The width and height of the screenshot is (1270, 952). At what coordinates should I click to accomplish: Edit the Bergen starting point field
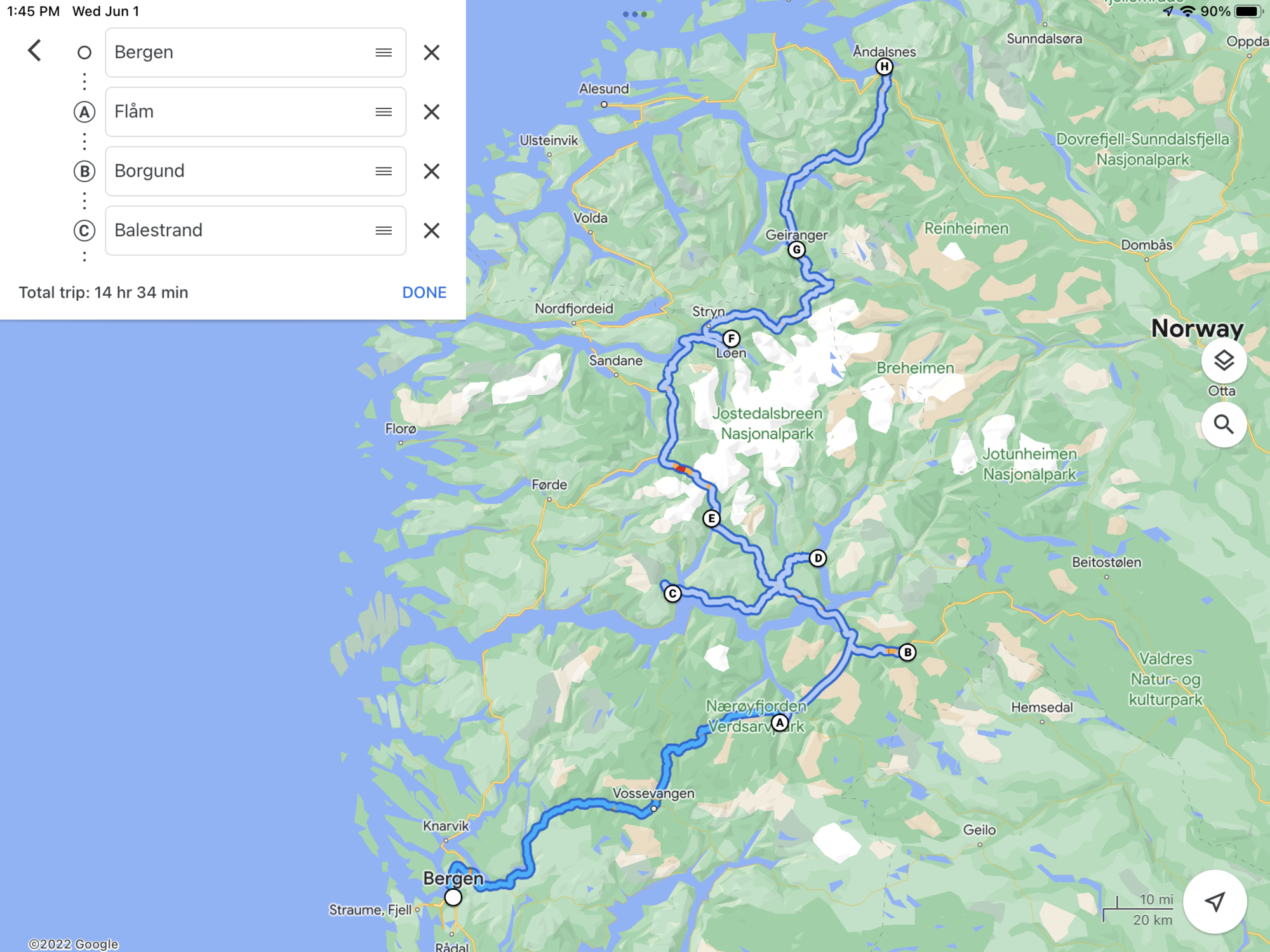(255, 53)
